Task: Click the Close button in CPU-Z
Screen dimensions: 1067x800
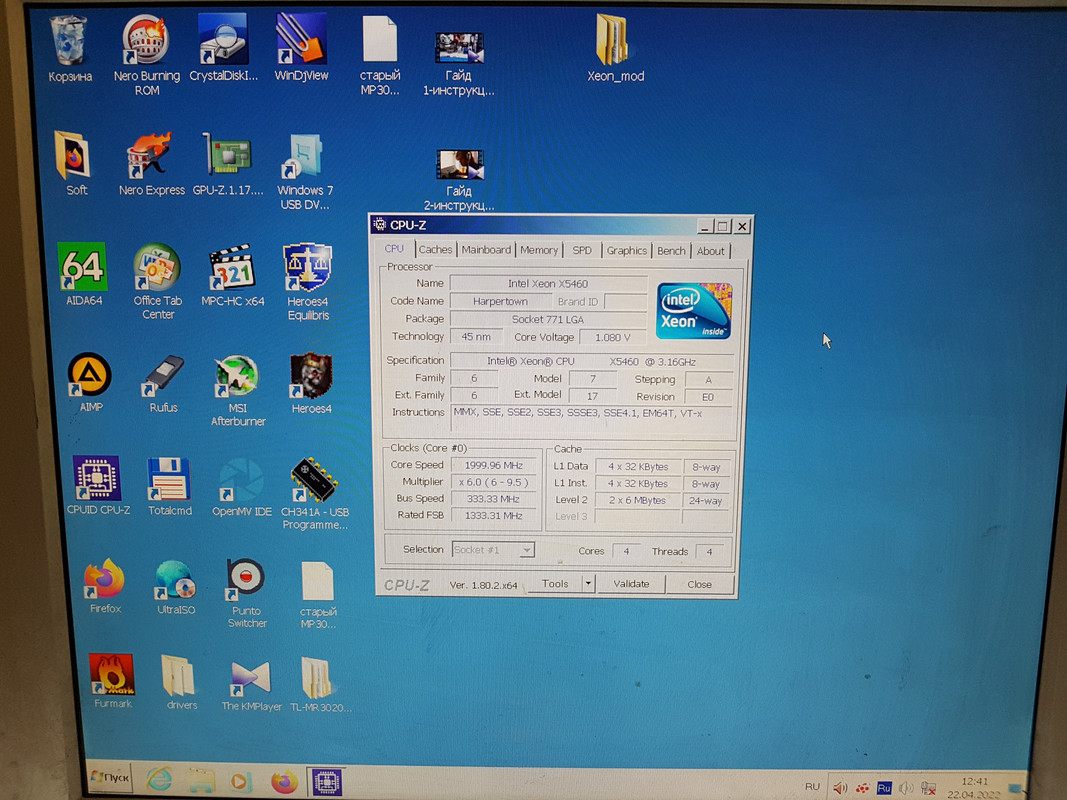Action: pyautogui.click(x=700, y=584)
